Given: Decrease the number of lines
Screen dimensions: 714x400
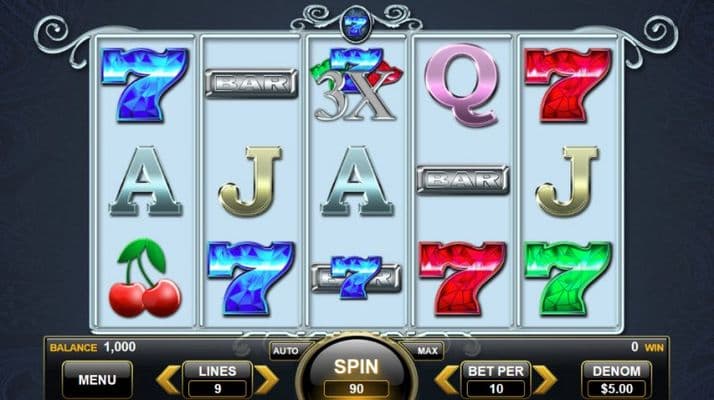Looking at the screenshot, I should 168,379.
